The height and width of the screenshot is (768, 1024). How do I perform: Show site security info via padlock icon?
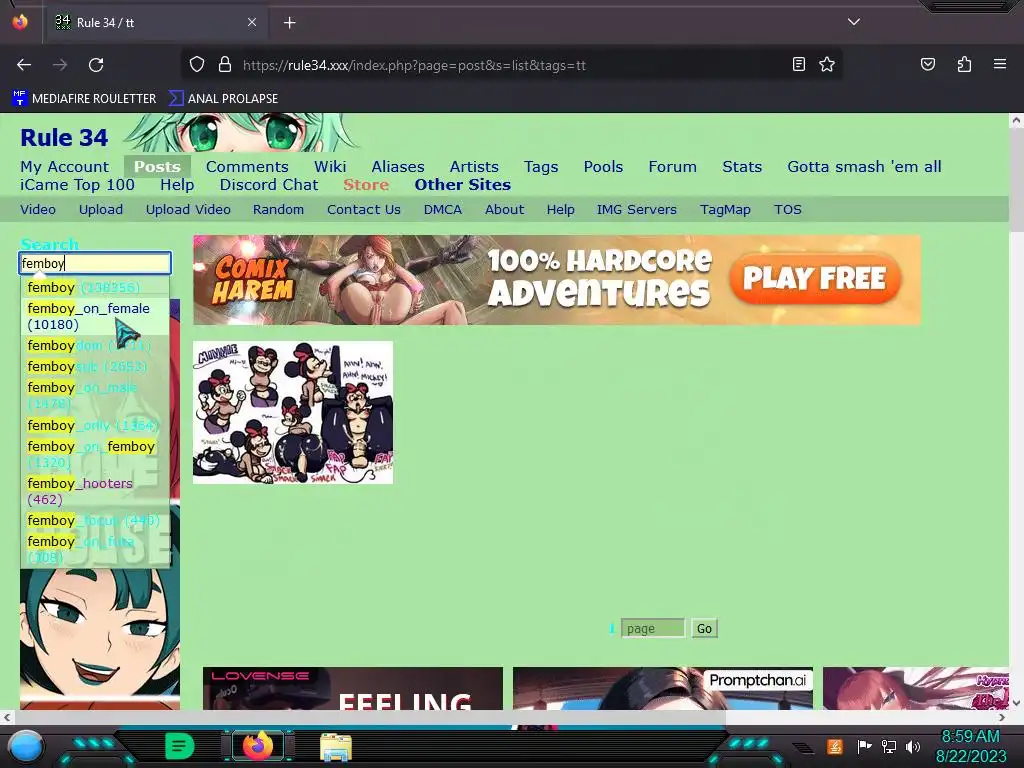tap(225, 65)
